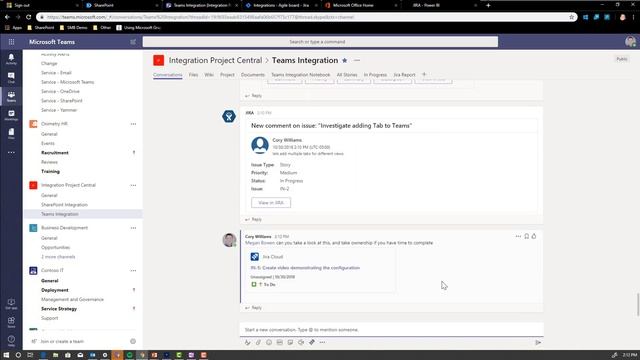Open the Documents tab
The height and width of the screenshot is (360, 640).
coord(253,75)
